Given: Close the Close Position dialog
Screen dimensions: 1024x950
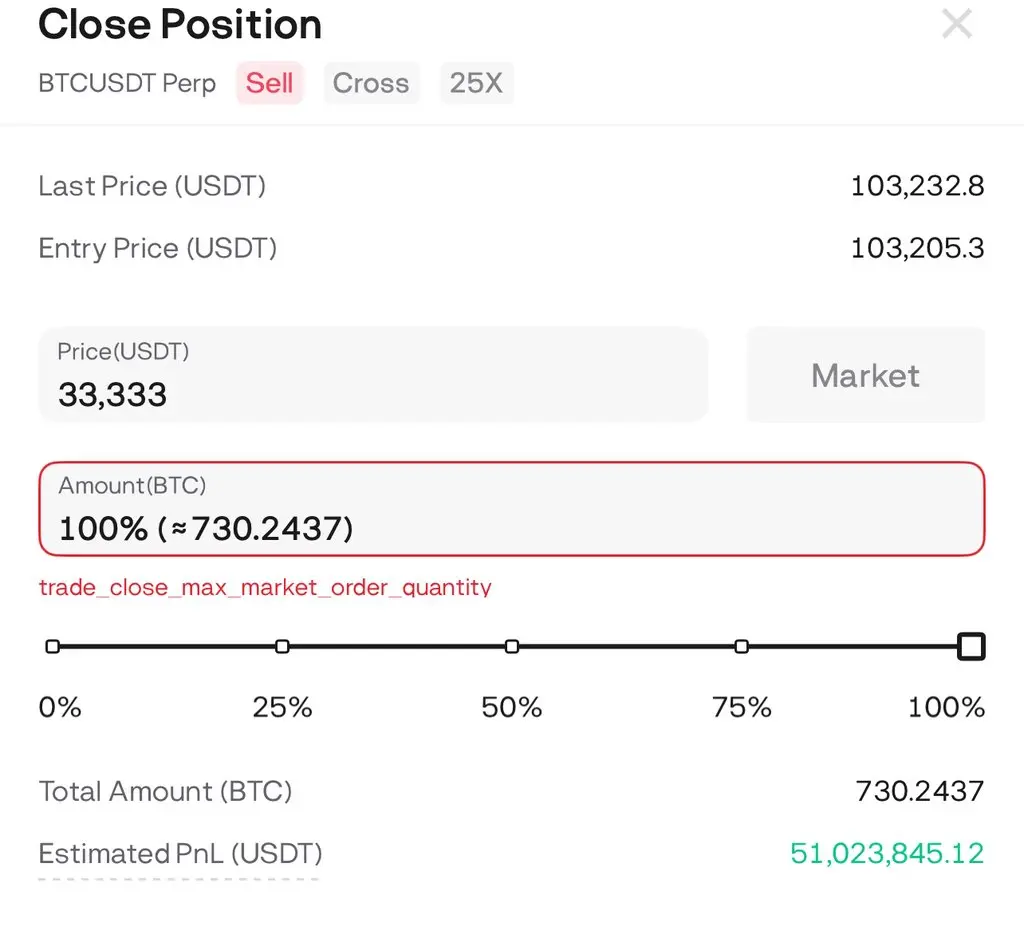Looking at the screenshot, I should point(957,23).
